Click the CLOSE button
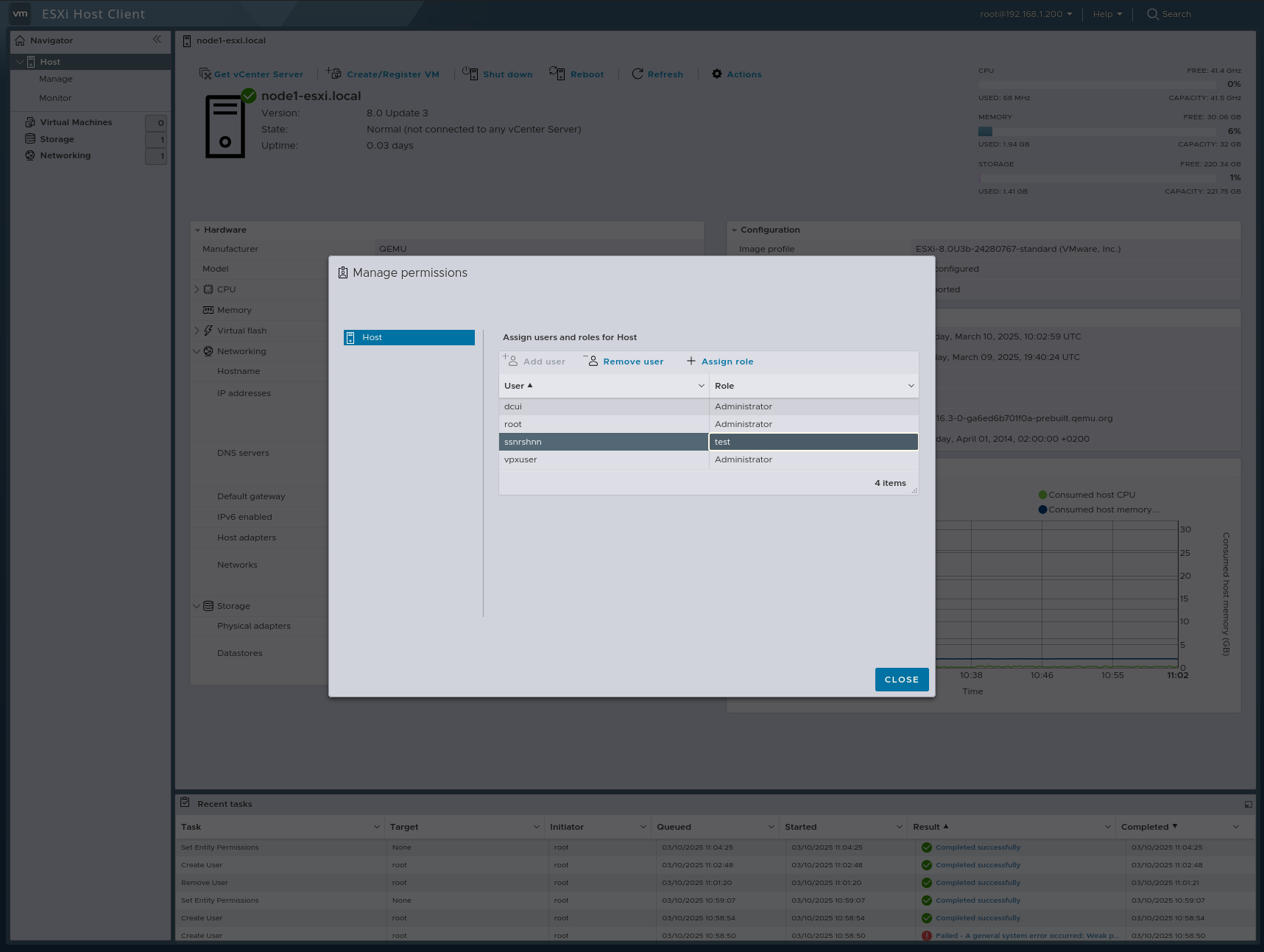1264x952 pixels. 902,679
